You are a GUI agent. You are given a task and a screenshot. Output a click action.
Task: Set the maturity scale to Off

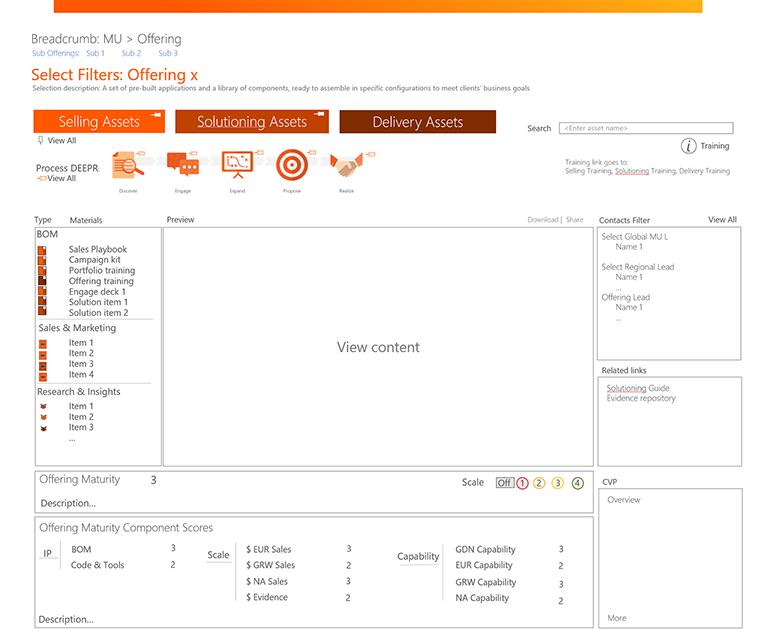click(504, 483)
